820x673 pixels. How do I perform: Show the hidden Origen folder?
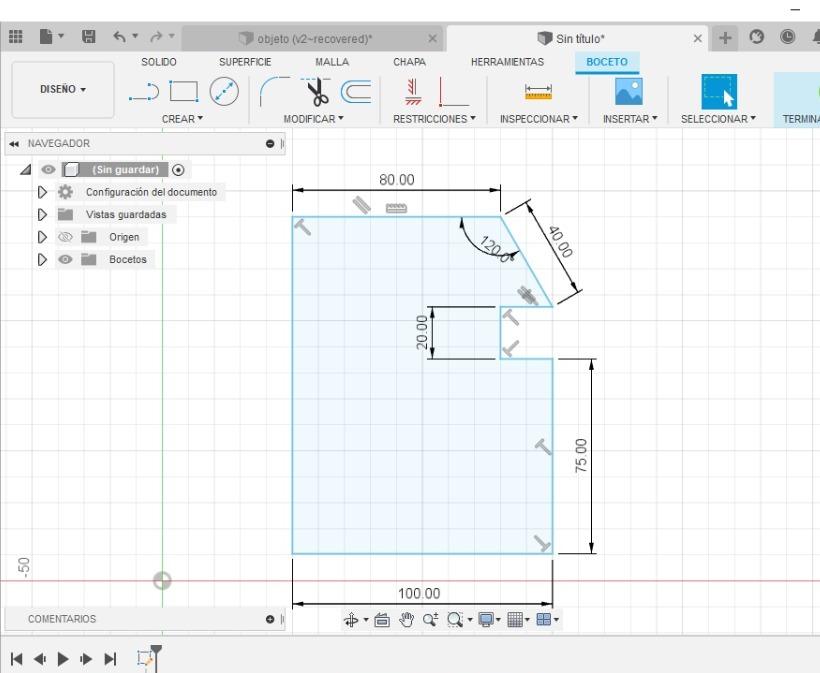(65, 237)
